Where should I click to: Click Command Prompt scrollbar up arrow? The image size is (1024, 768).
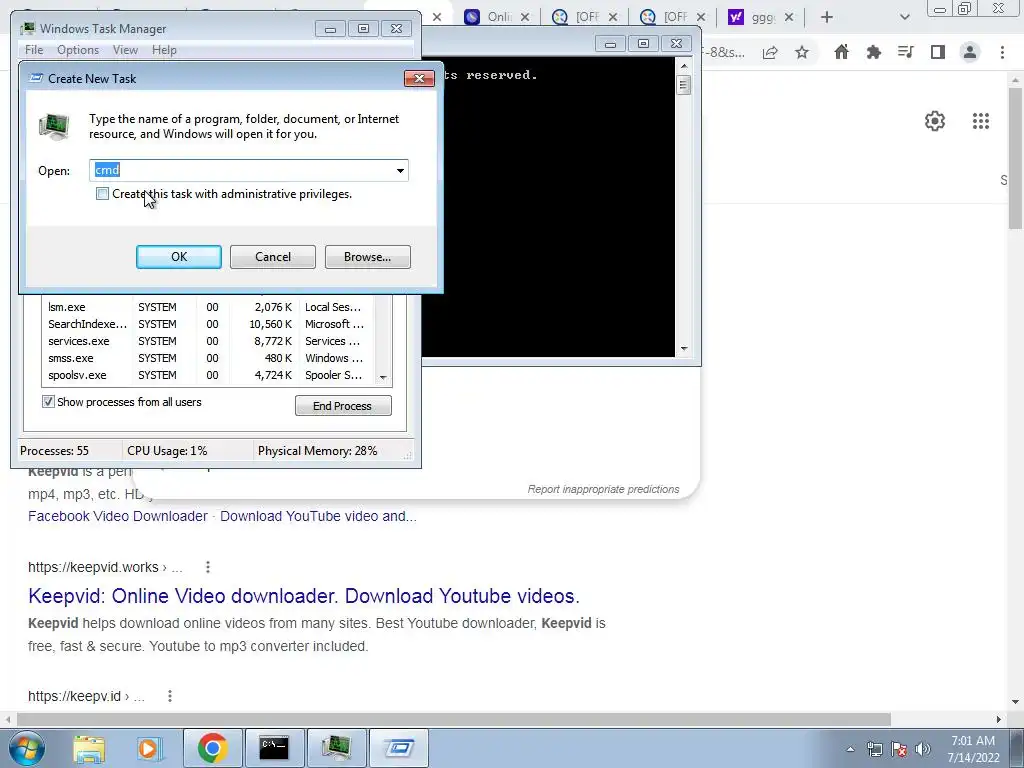(x=684, y=66)
